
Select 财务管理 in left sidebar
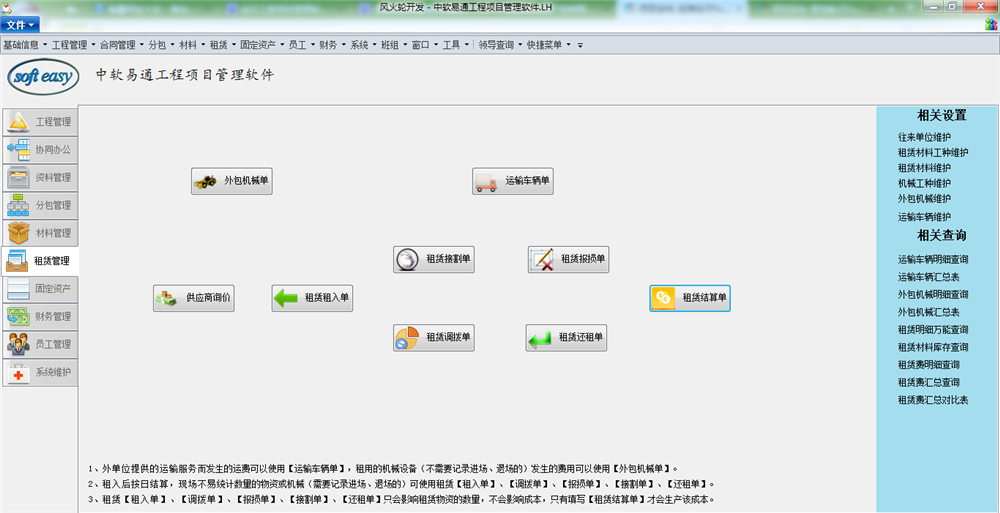(40, 316)
